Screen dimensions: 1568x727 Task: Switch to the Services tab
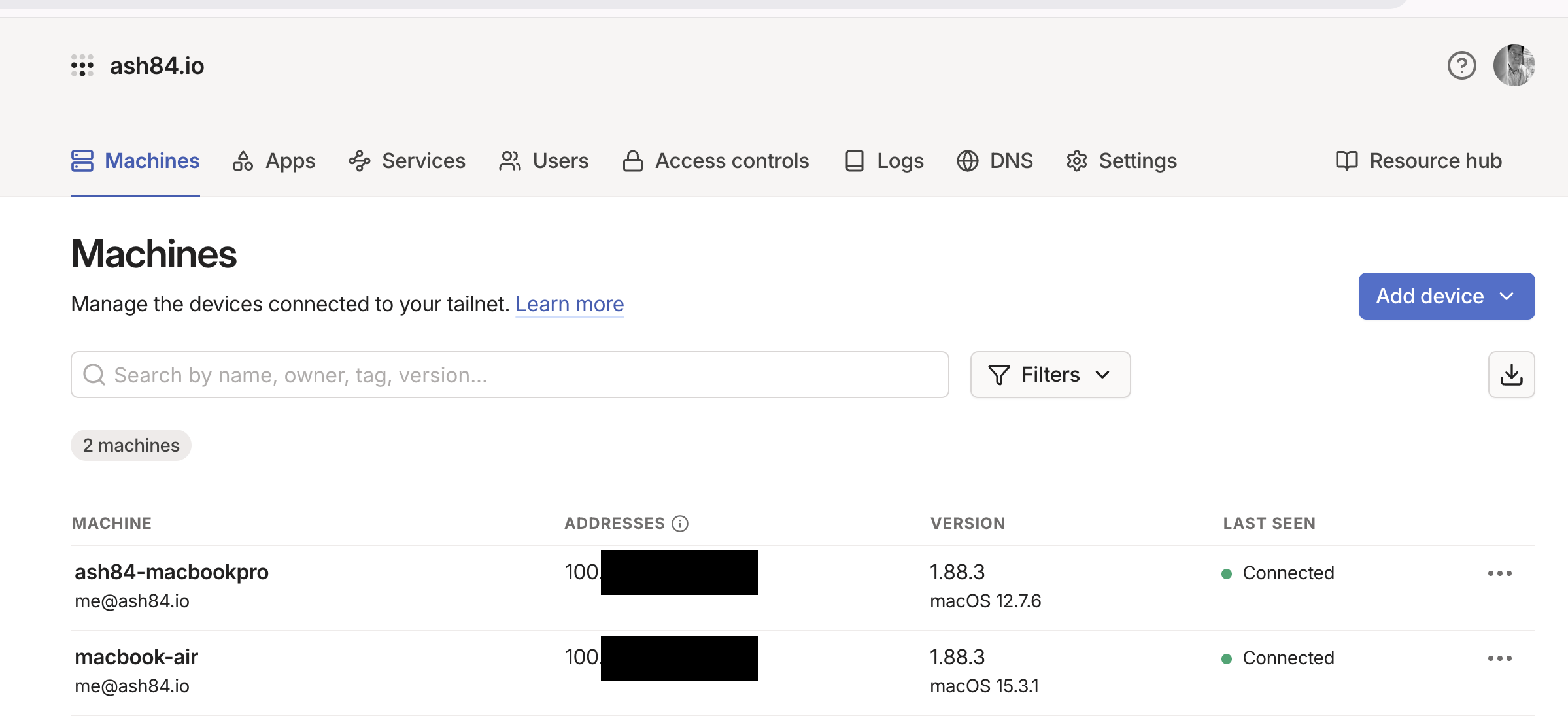tap(407, 161)
